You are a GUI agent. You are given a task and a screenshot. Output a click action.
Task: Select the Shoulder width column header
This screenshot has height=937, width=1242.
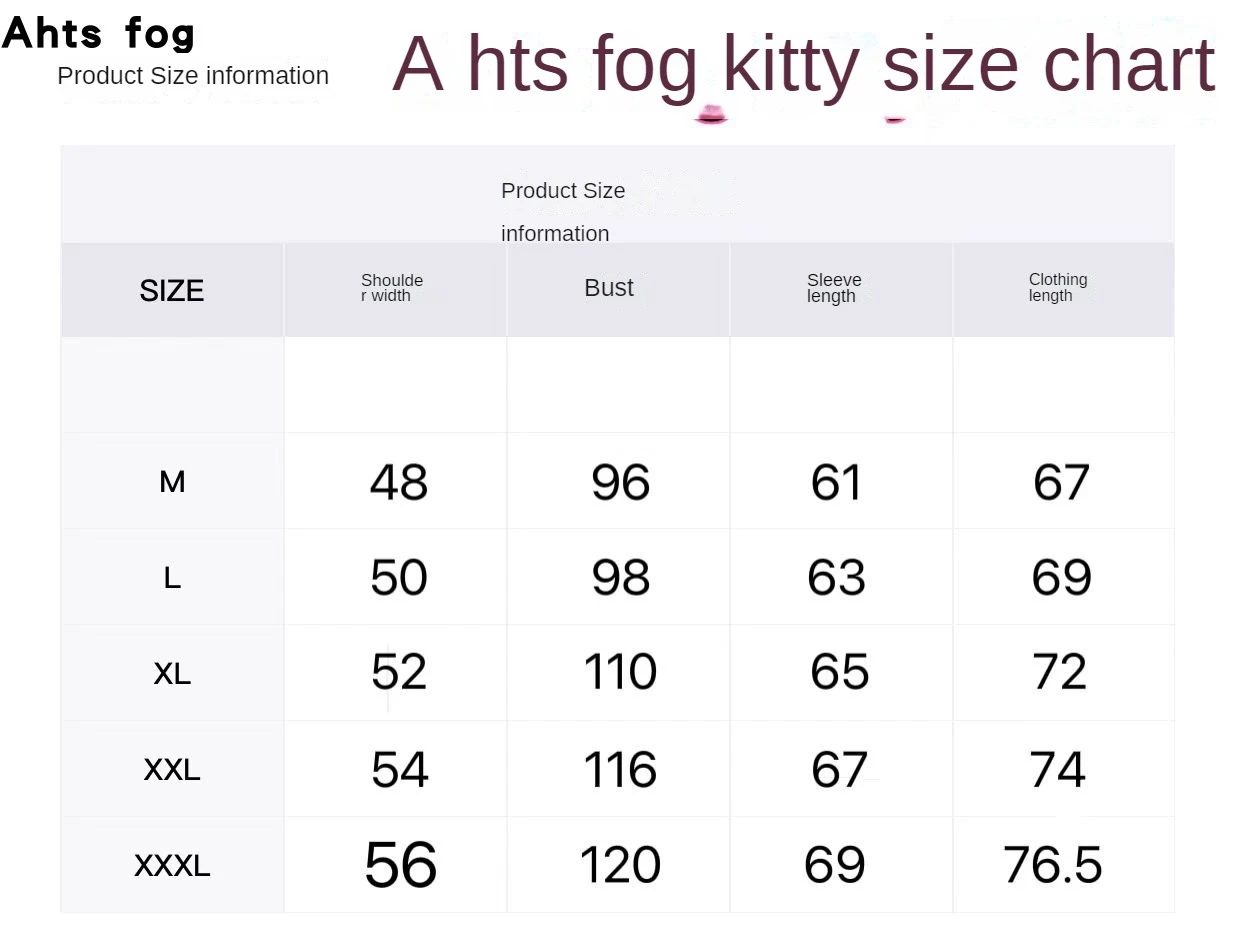[x=392, y=288]
